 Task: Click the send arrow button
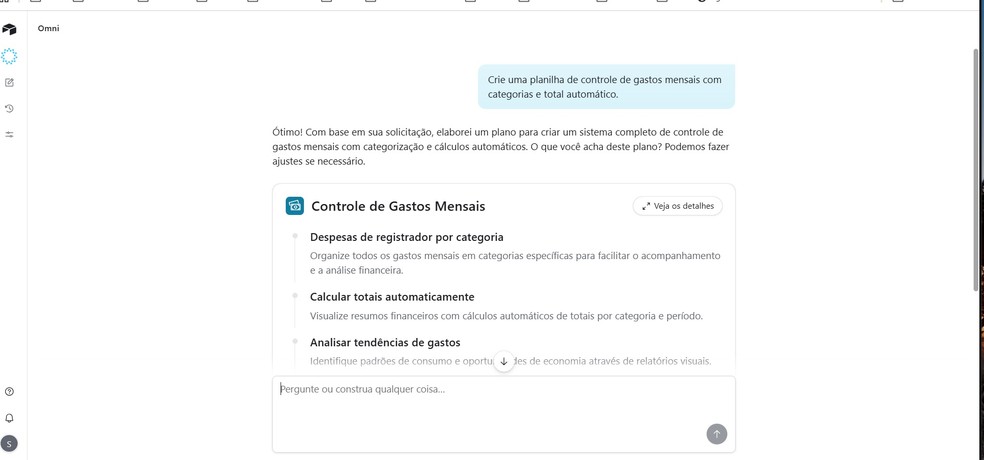(x=717, y=434)
